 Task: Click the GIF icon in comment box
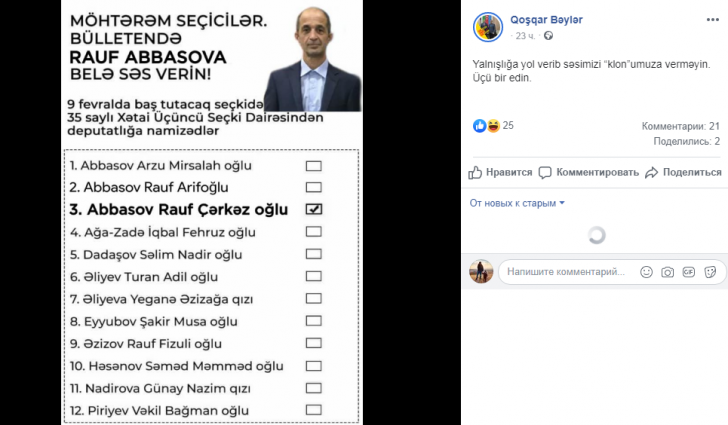click(x=688, y=271)
